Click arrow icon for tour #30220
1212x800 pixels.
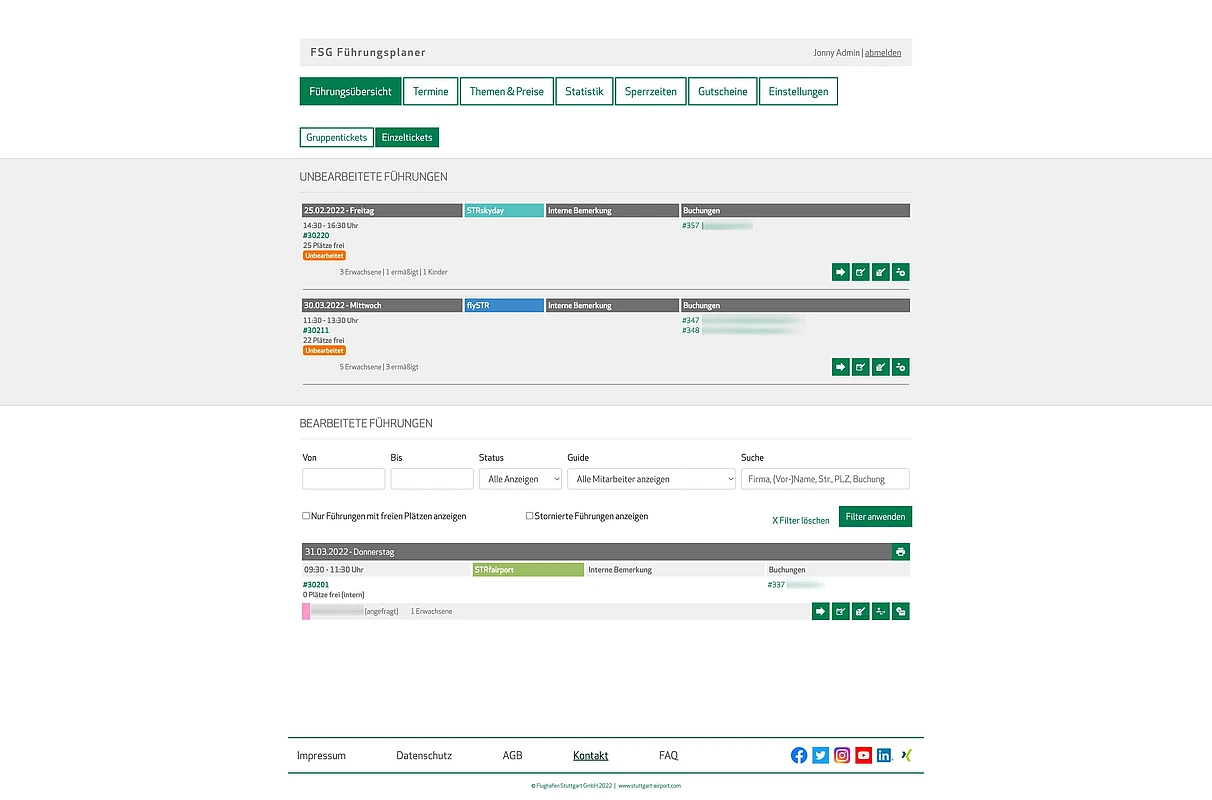coord(840,272)
